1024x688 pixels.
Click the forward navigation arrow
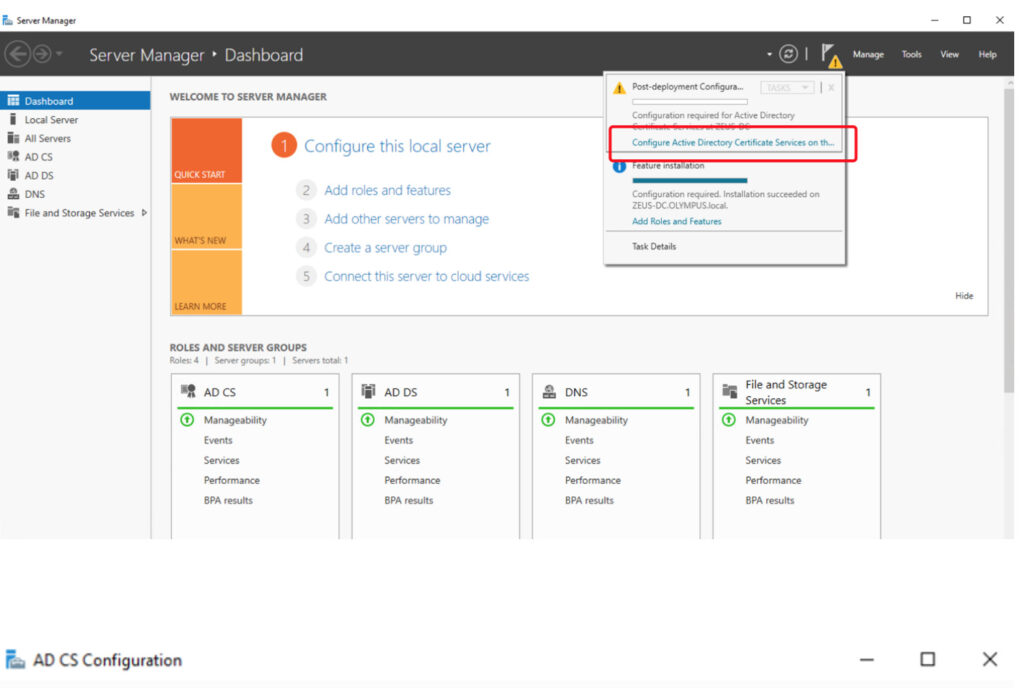point(41,54)
